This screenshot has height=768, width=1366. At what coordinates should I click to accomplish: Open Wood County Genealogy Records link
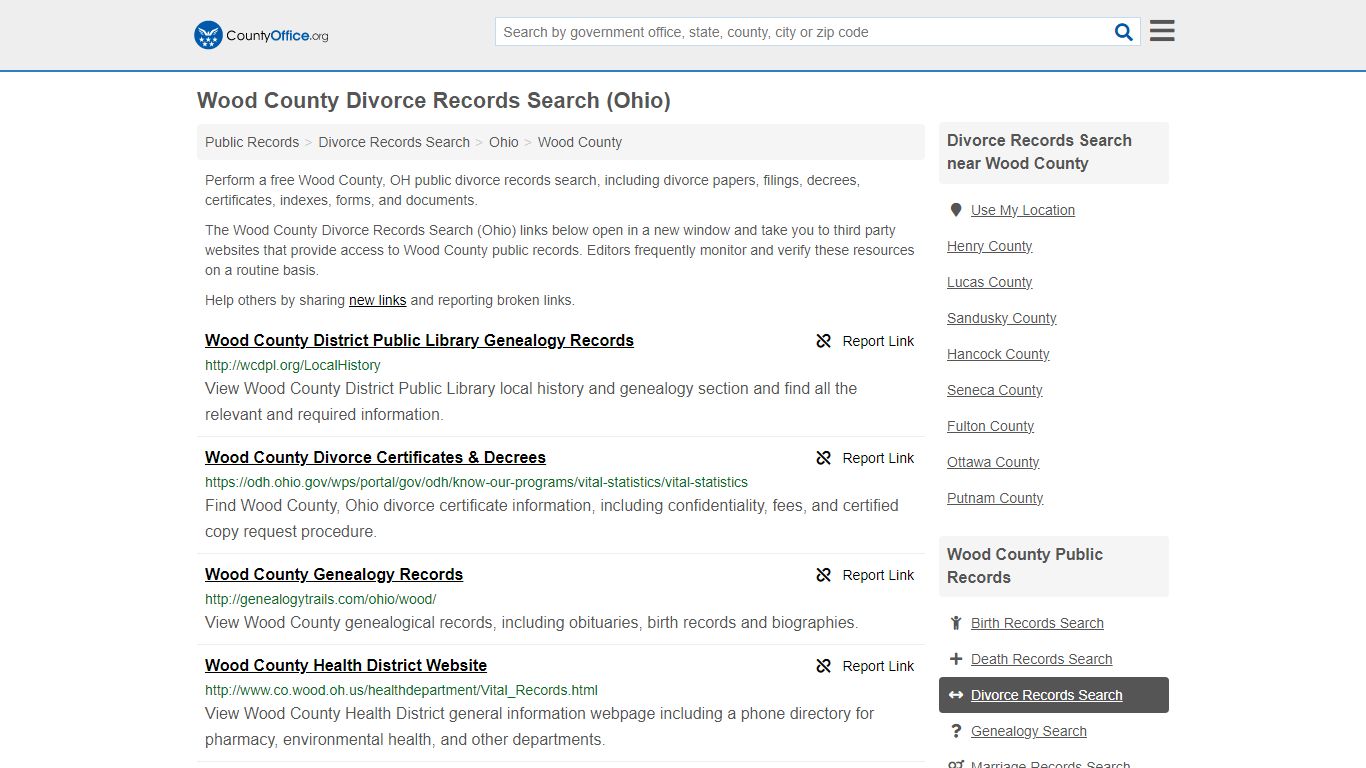(334, 574)
